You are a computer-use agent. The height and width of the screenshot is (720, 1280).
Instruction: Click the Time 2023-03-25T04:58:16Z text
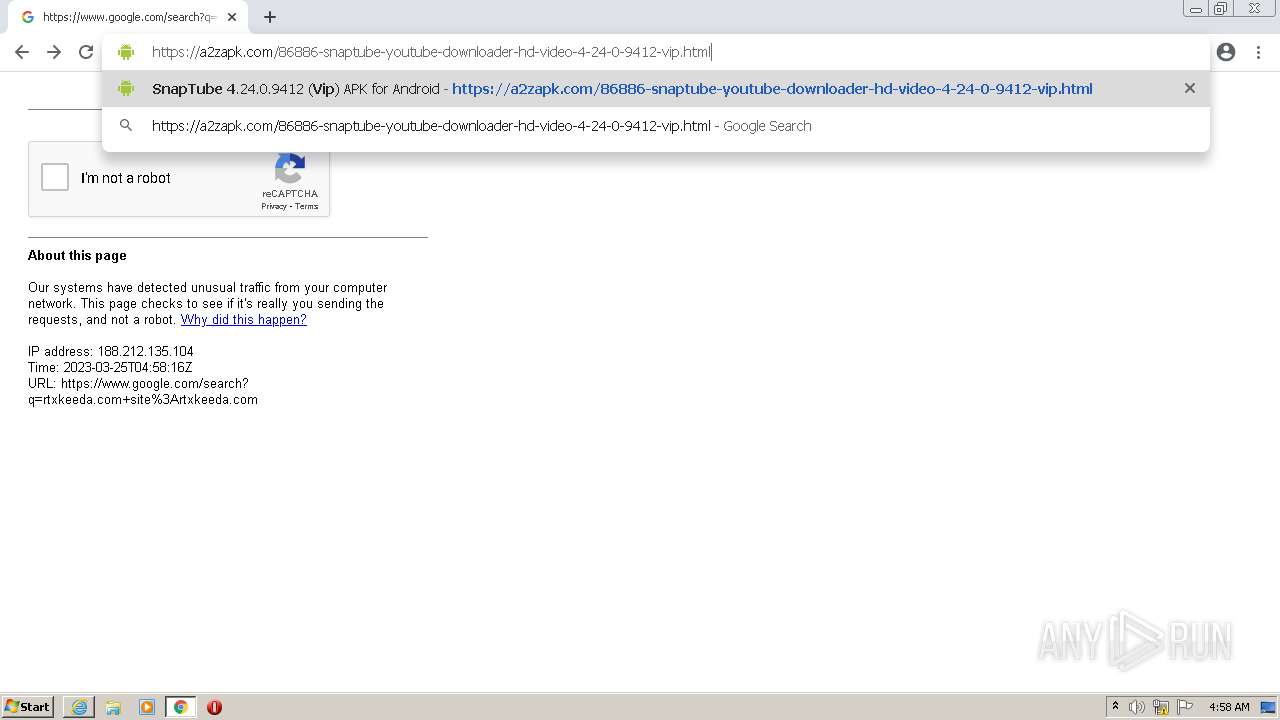pyautogui.click(x=110, y=368)
